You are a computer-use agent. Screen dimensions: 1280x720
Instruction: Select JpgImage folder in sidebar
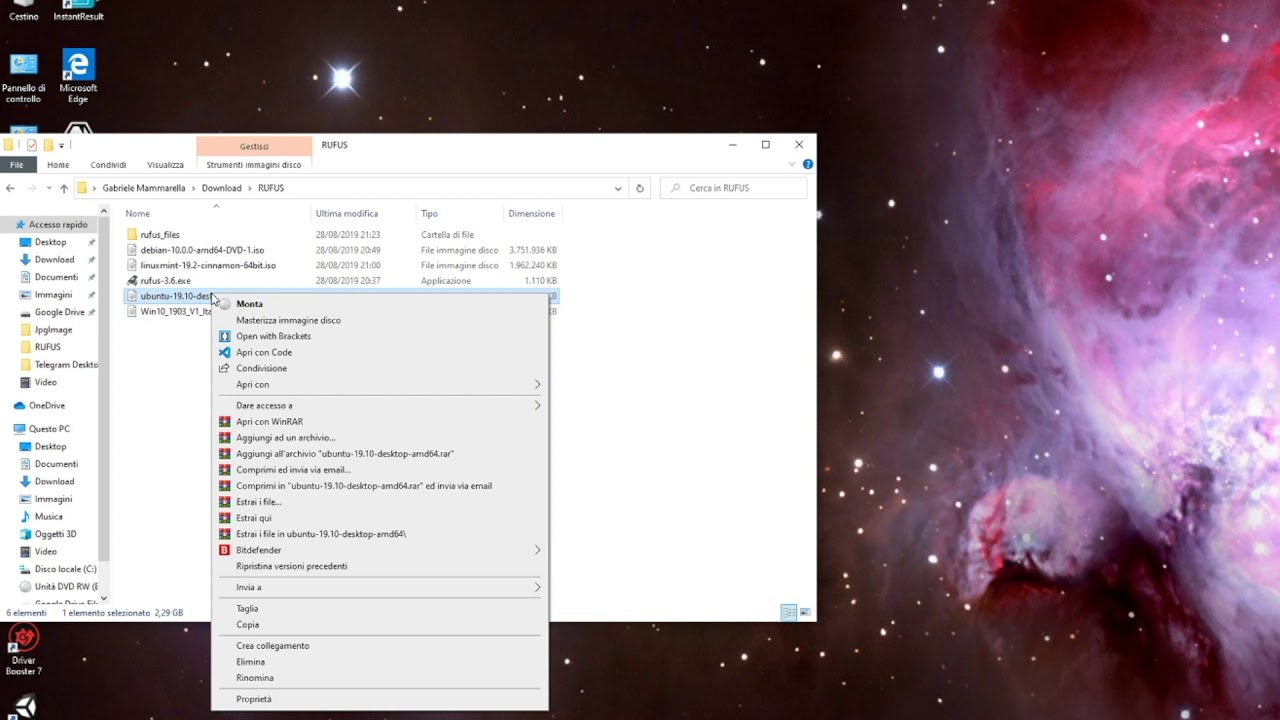(x=53, y=329)
